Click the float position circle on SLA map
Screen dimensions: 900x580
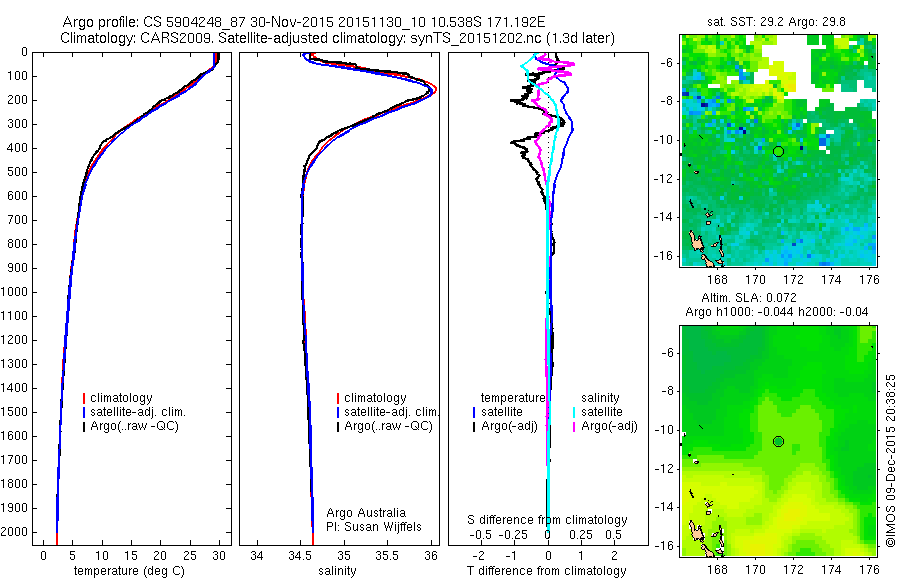click(778, 441)
